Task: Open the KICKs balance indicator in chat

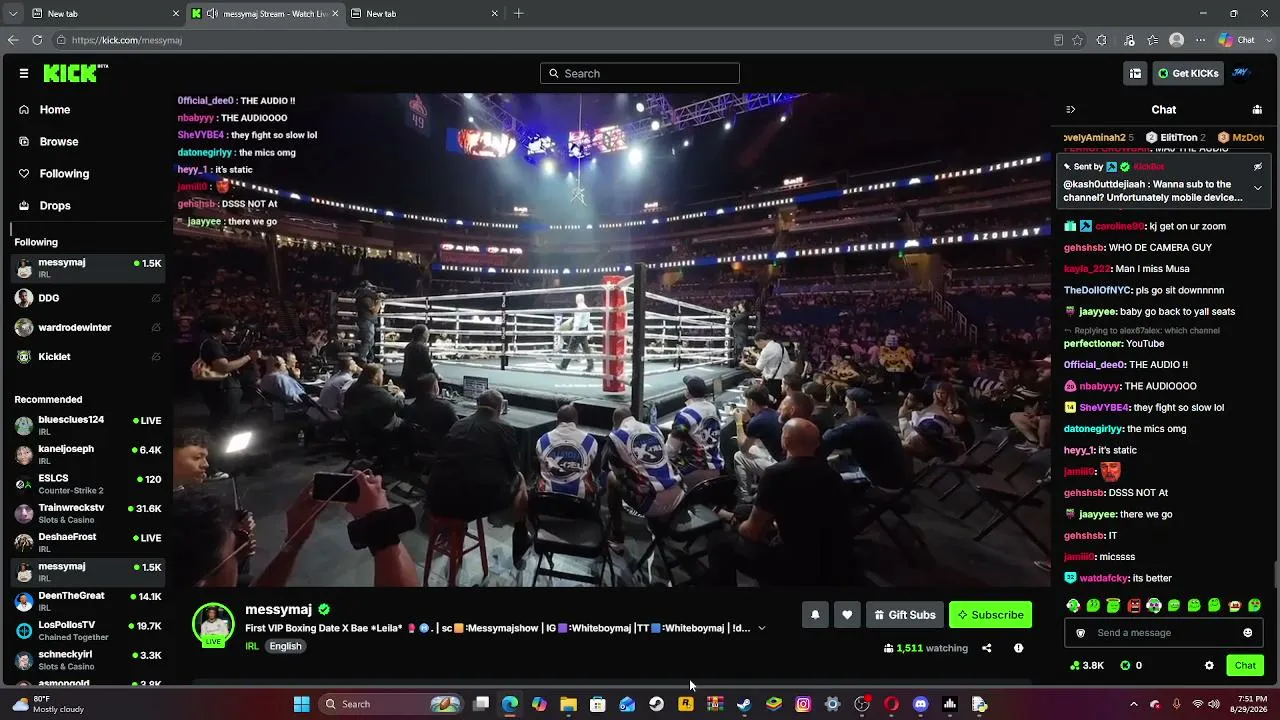Action: pyautogui.click(x=1131, y=666)
